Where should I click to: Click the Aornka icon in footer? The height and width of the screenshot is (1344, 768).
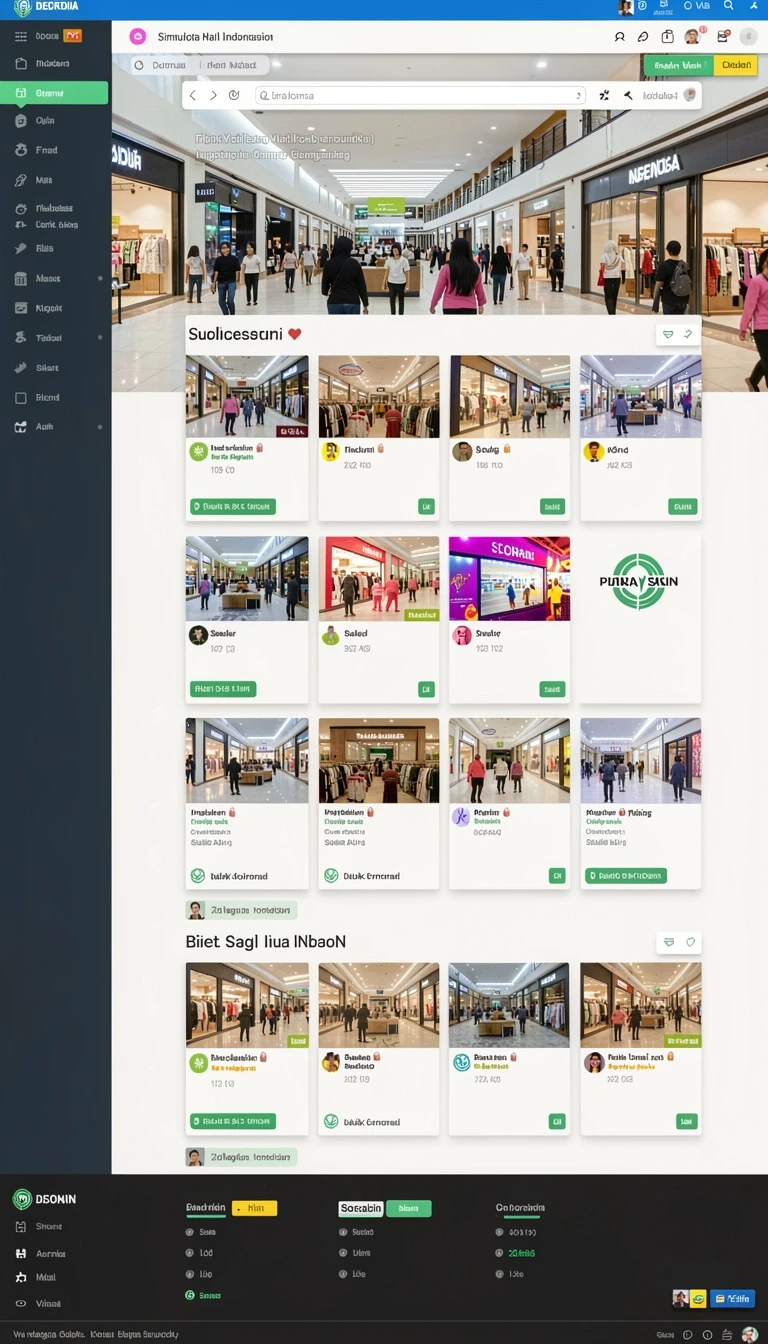pos(21,1253)
